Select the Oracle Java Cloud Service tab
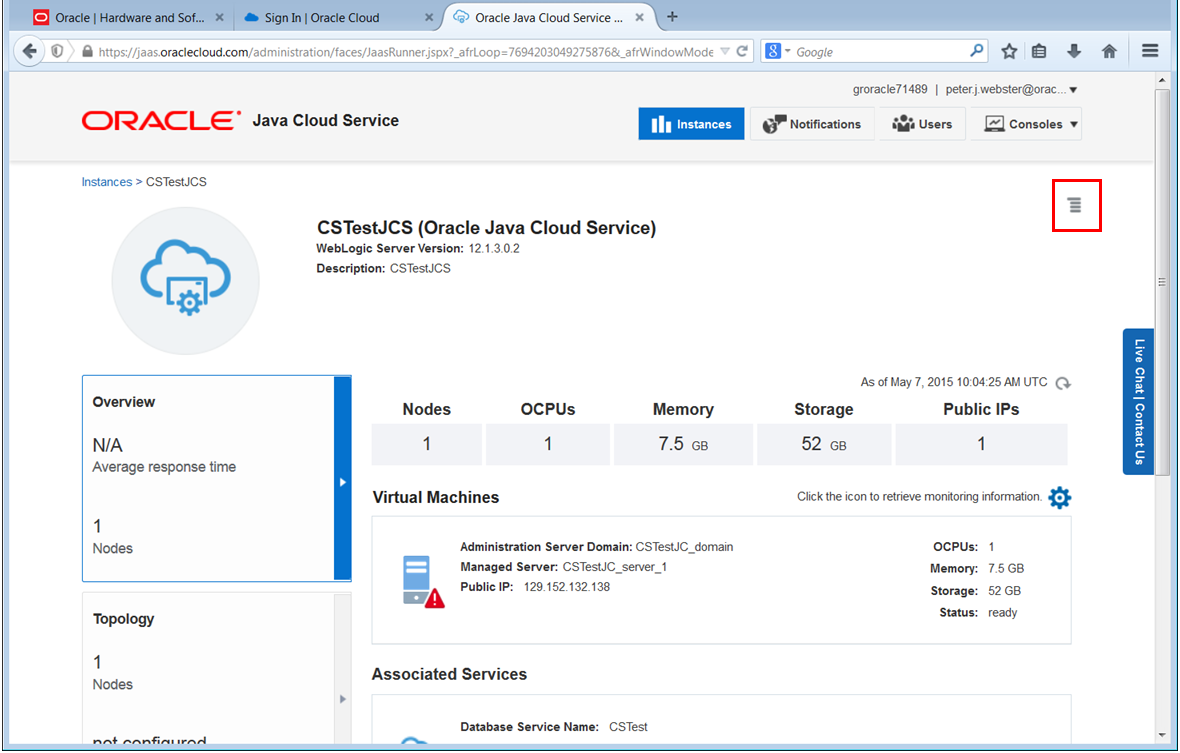 pos(549,17)
